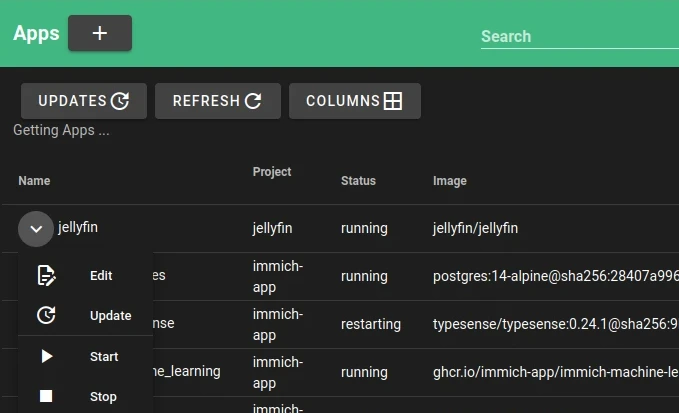Click the Image column header
The image size is (679, 413).
coord(449,181)
